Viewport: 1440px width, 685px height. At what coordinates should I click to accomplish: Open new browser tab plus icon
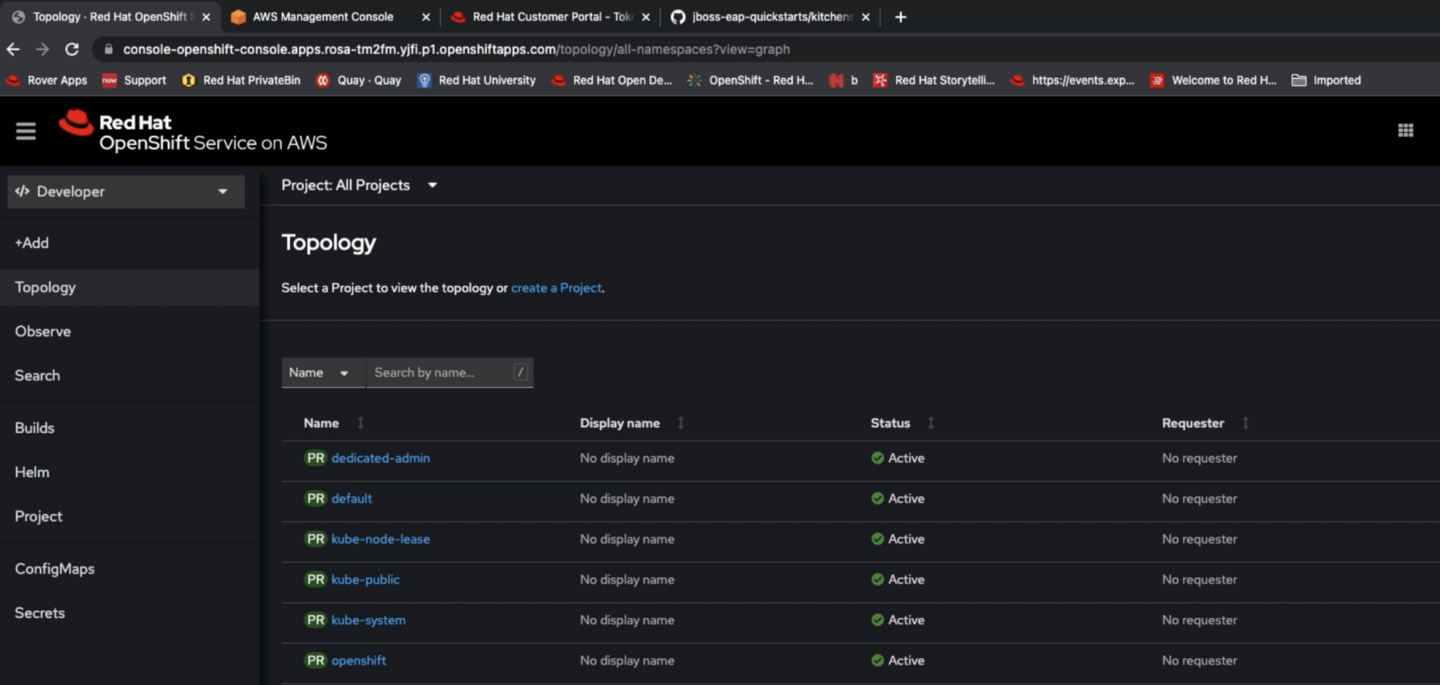[x=900, y=17]
